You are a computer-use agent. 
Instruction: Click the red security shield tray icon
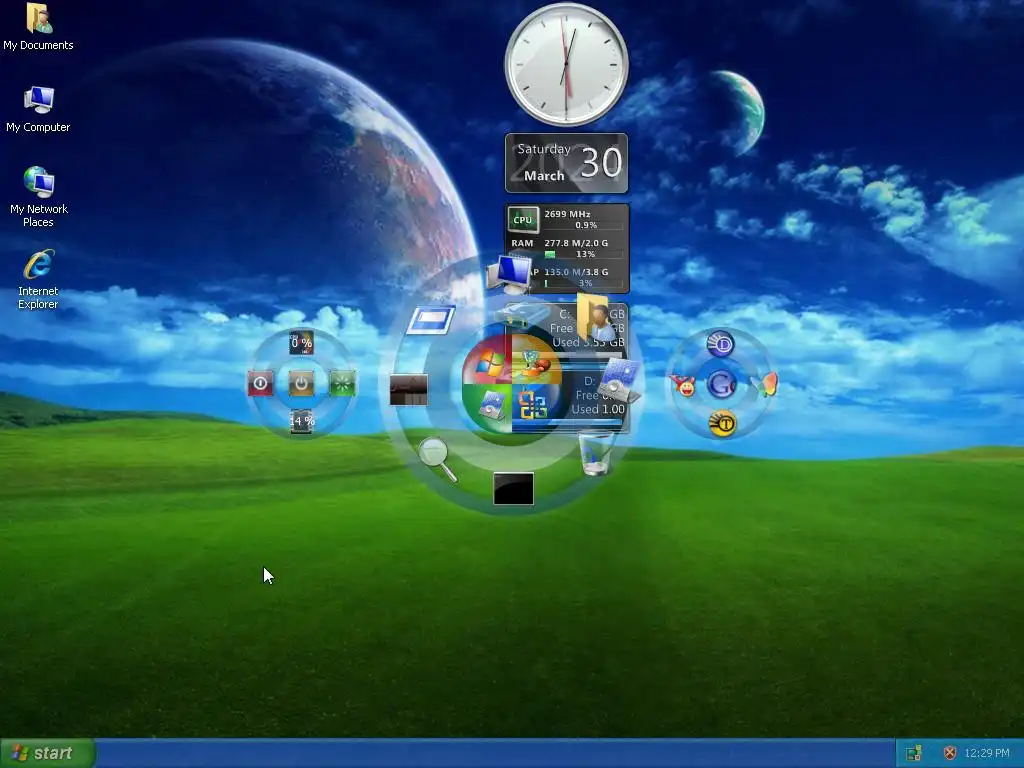pyautogui.click(x=950, y=753)
